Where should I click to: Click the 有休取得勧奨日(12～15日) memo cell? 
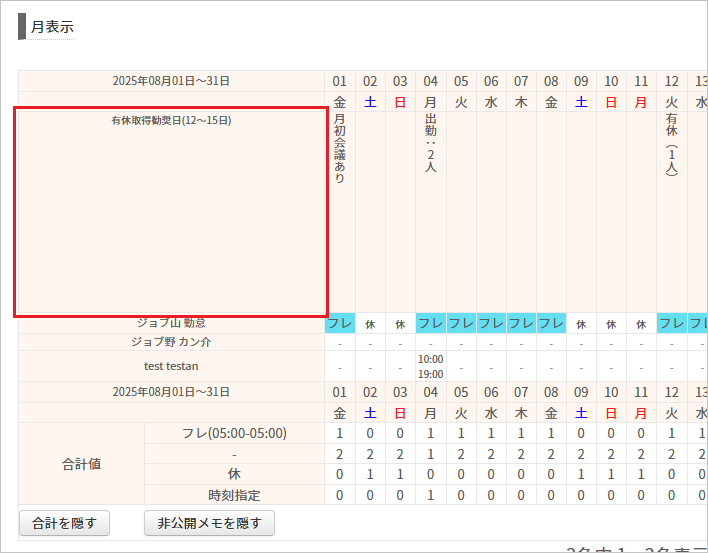[171, 212]
